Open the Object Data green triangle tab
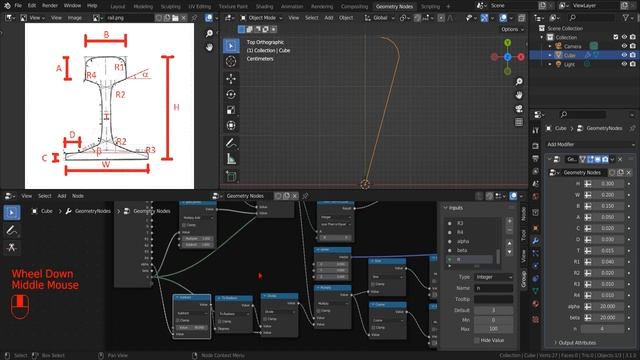 pos(536,291)
